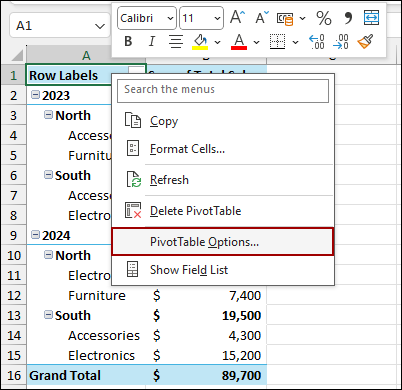Collapse South group in row 13

coord(48,315)
